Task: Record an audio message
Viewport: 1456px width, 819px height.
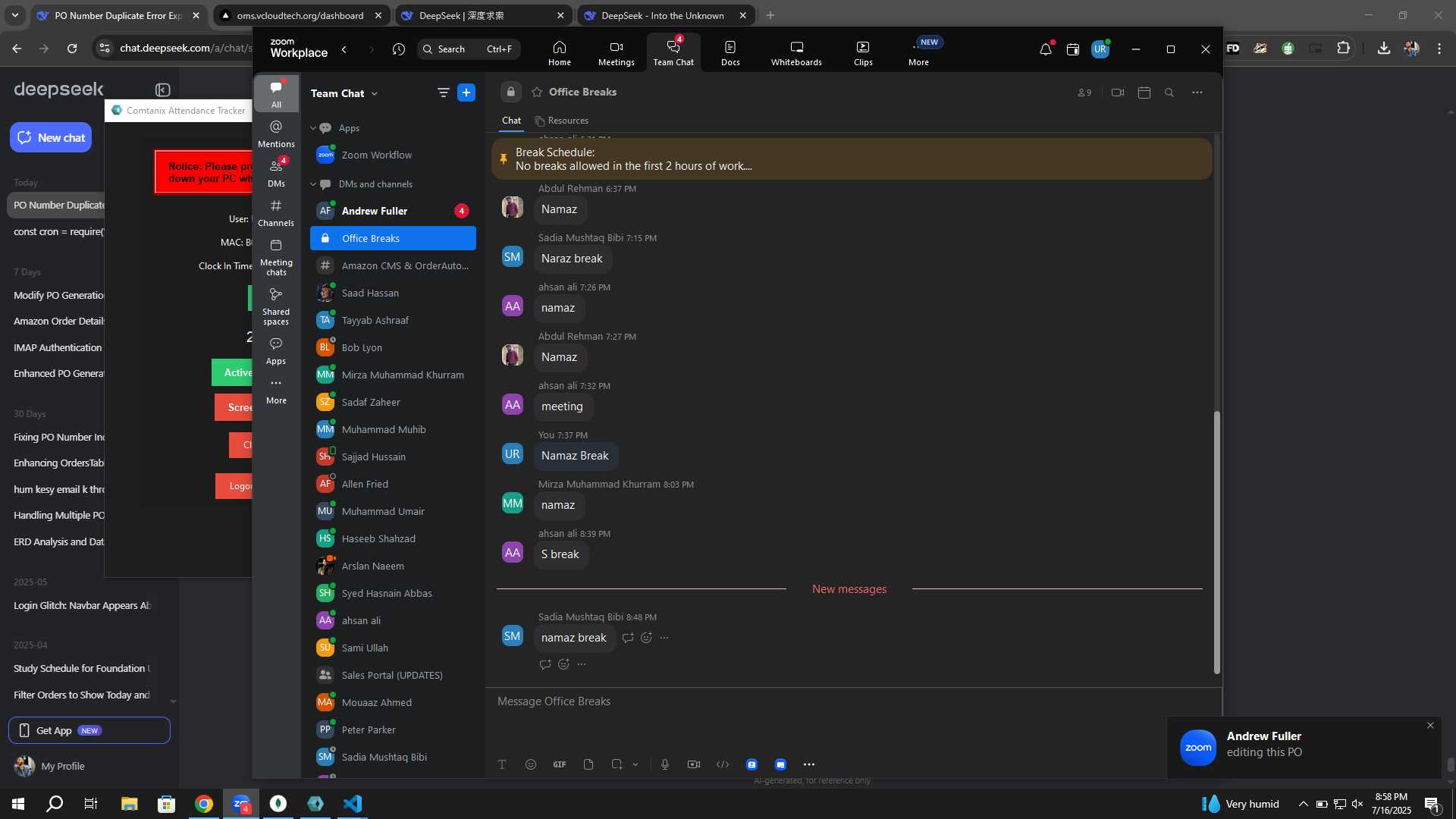Action: (665, 764)
